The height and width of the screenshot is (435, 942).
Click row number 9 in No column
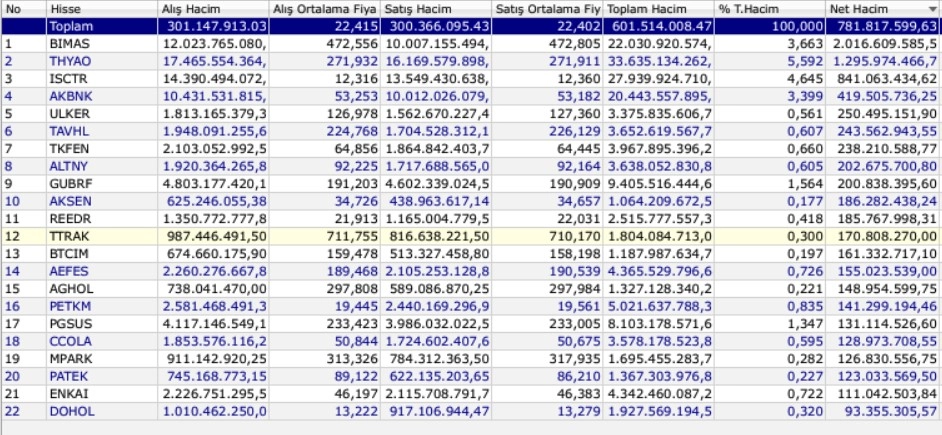click(8, 184)
